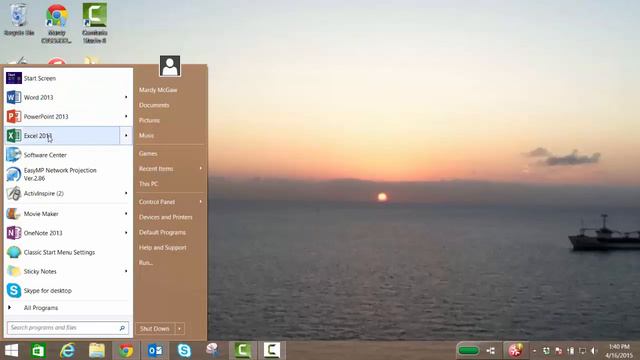Image resolution: width=640 pixels, height=360 pixels.
Task: Open This PC
Action: pyautogui.click(x=149, y=184)
